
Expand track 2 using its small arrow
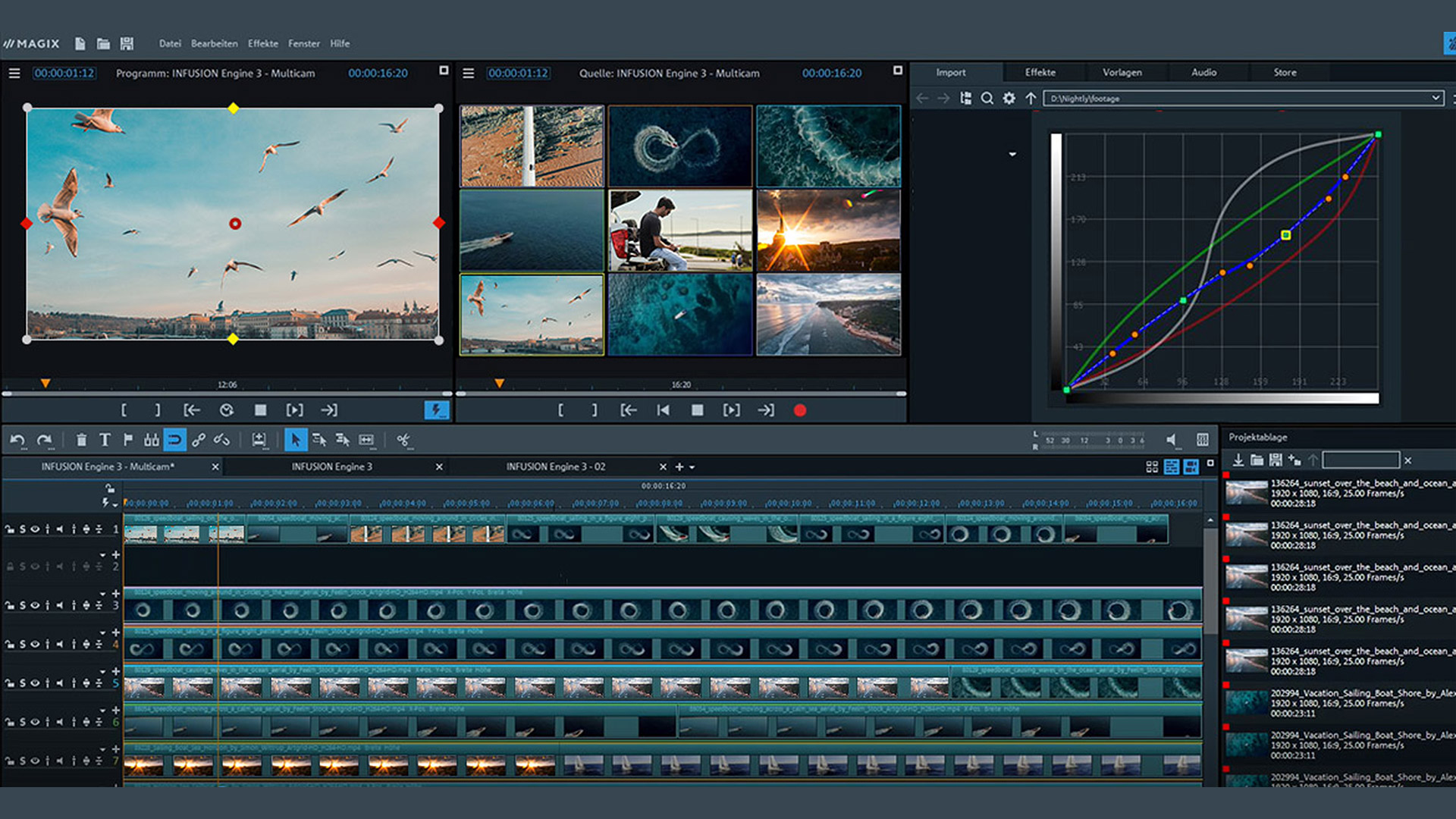(x=102, y=555)
